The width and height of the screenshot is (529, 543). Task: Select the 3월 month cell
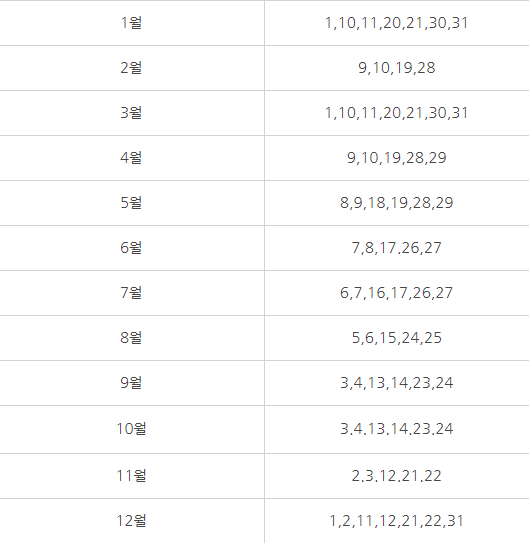point(131,113)
